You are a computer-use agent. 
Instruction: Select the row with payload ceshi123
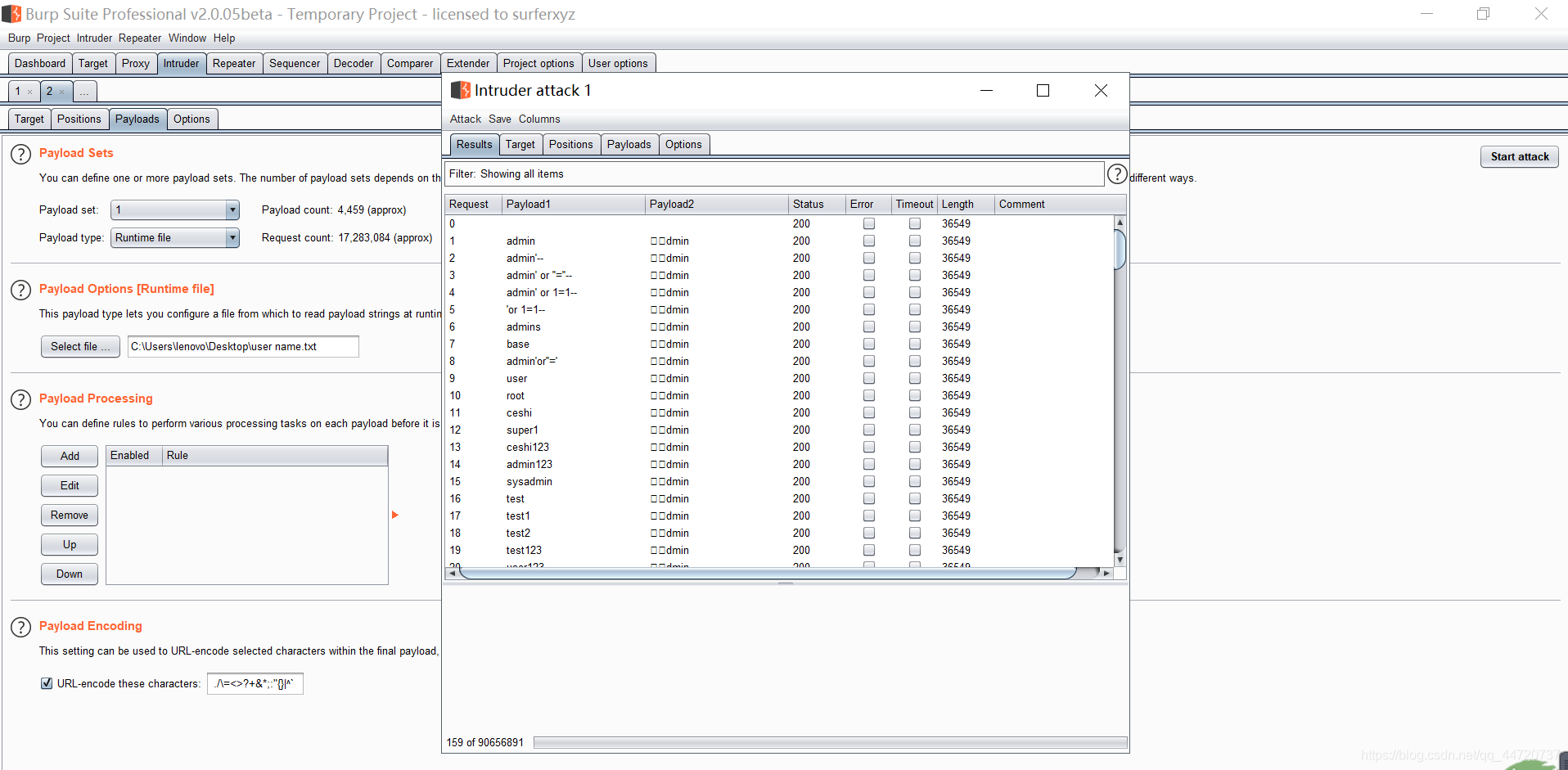point(780,447)
